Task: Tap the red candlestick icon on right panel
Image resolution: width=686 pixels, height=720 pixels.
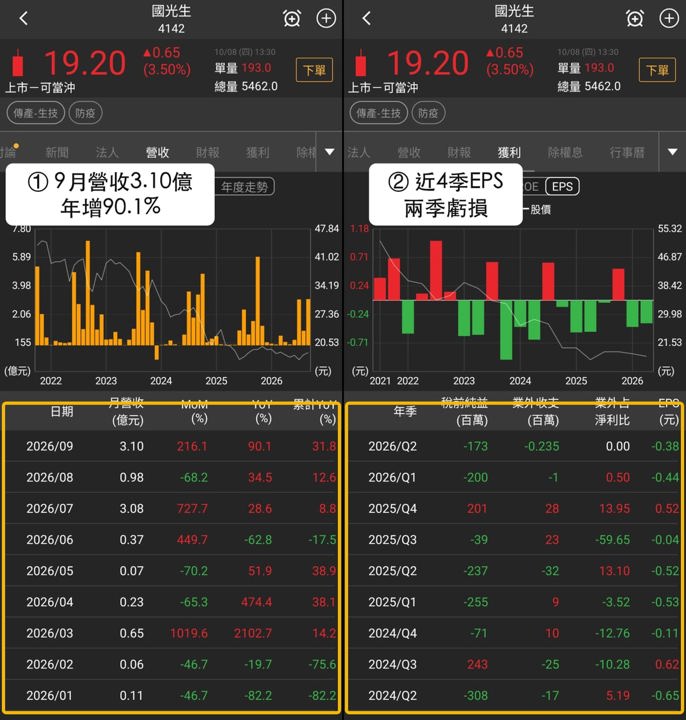Action: point(361,62)
